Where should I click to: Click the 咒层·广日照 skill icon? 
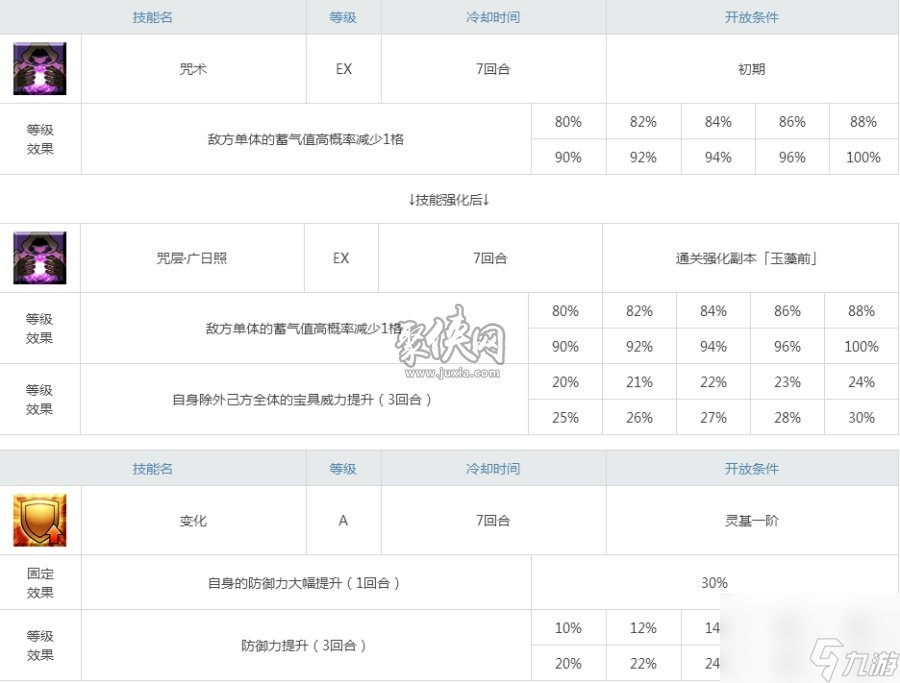(x=40, y=258)
